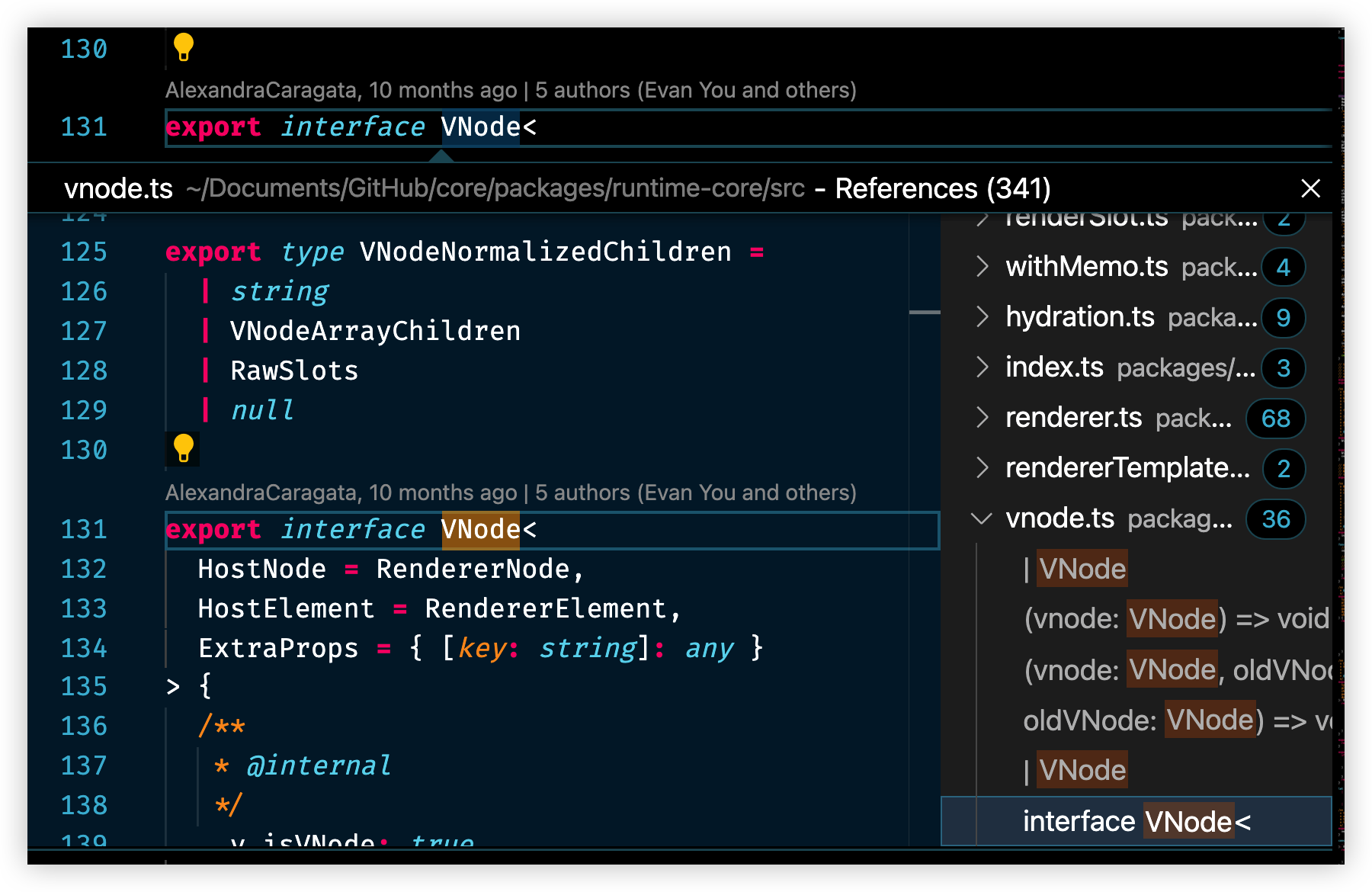Screen dimensions: 1372x892
Task: Click the author CodeLens inside peek editor
Action: point(510,493)
